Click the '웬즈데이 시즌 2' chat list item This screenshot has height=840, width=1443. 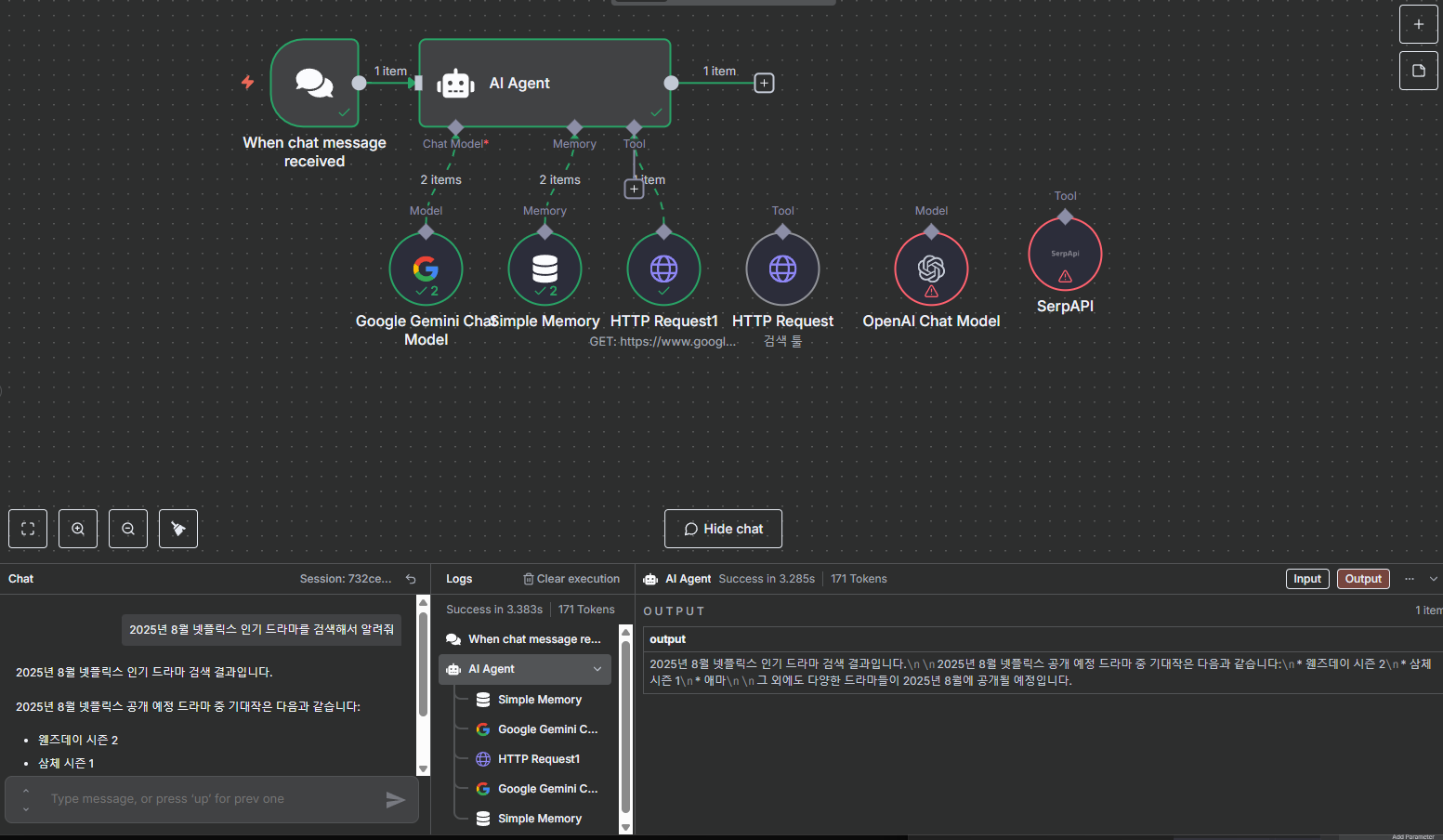coord(78,741)
